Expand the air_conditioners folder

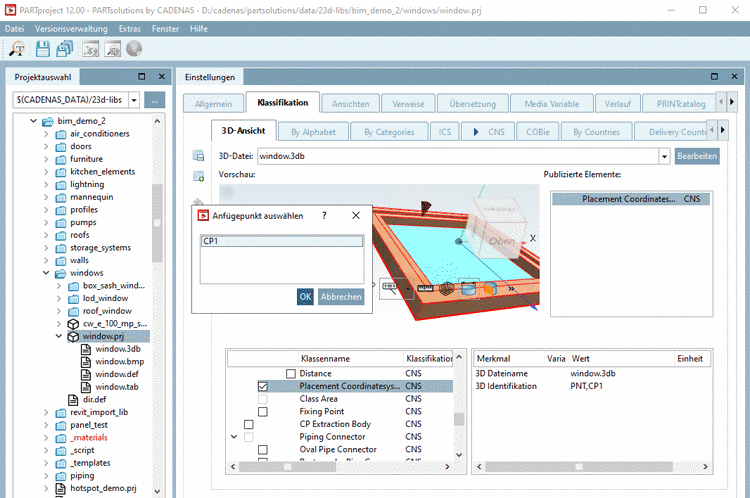click(x=46, y=134)
